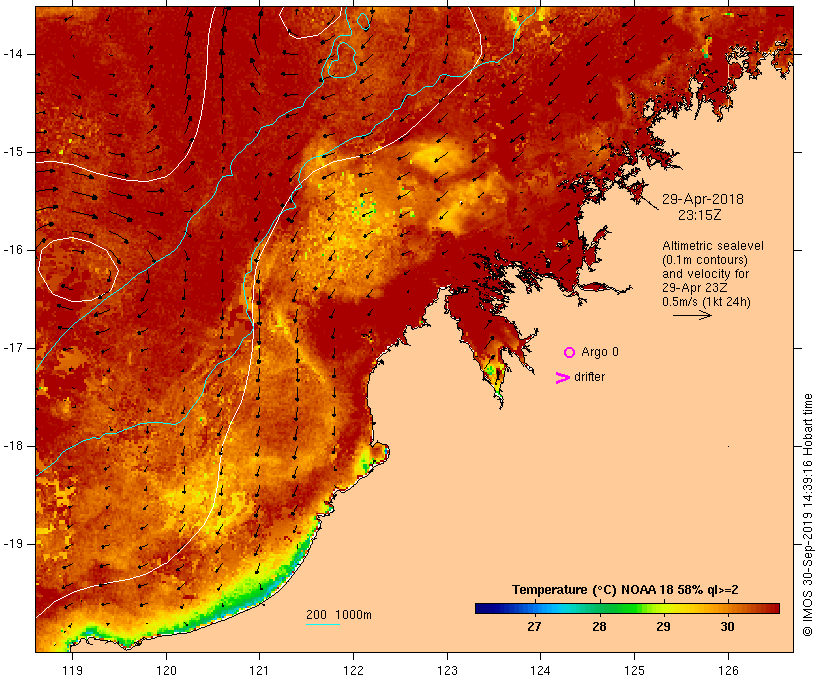This screenshot has height=680, width=820.
Task: Click latitude label '-17'
Action: pyautogui.click(x=12, y=348)
